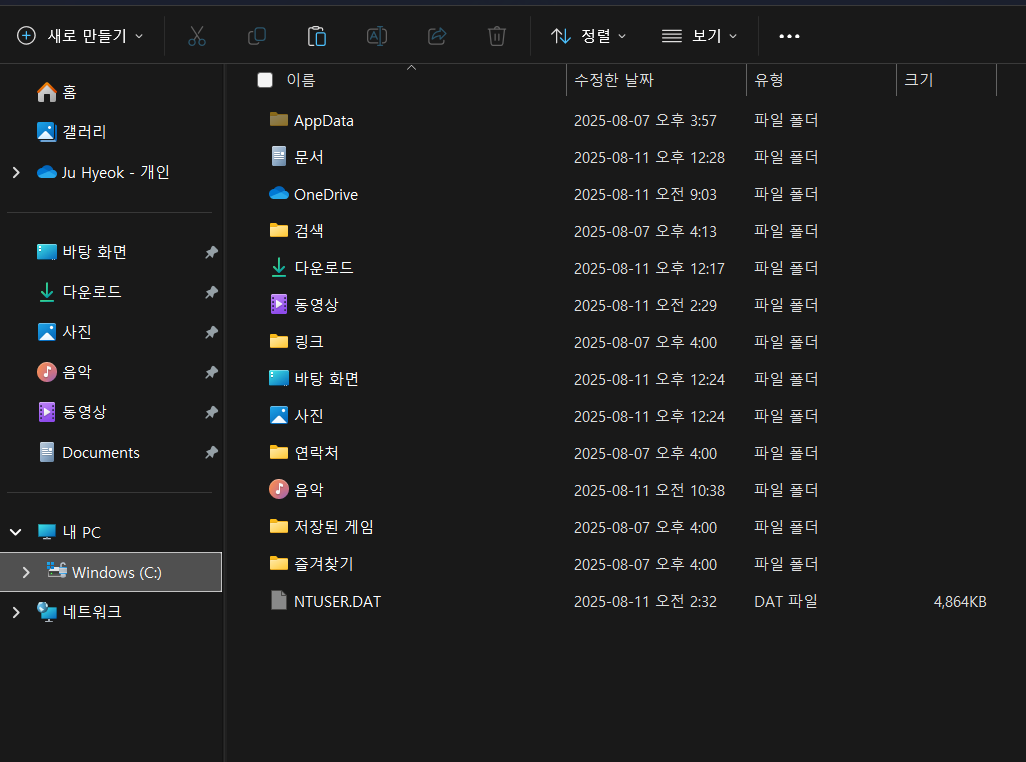1026x762 pixels.
Task: Select the OneDrive cloud icon in file list
Action: [x=279, y=194]
